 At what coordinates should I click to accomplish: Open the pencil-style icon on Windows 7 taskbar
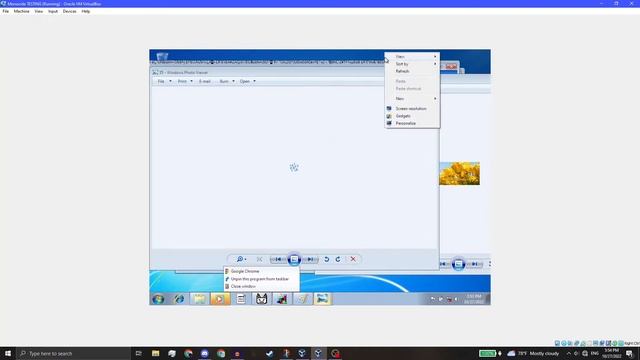tap(302, 299)
